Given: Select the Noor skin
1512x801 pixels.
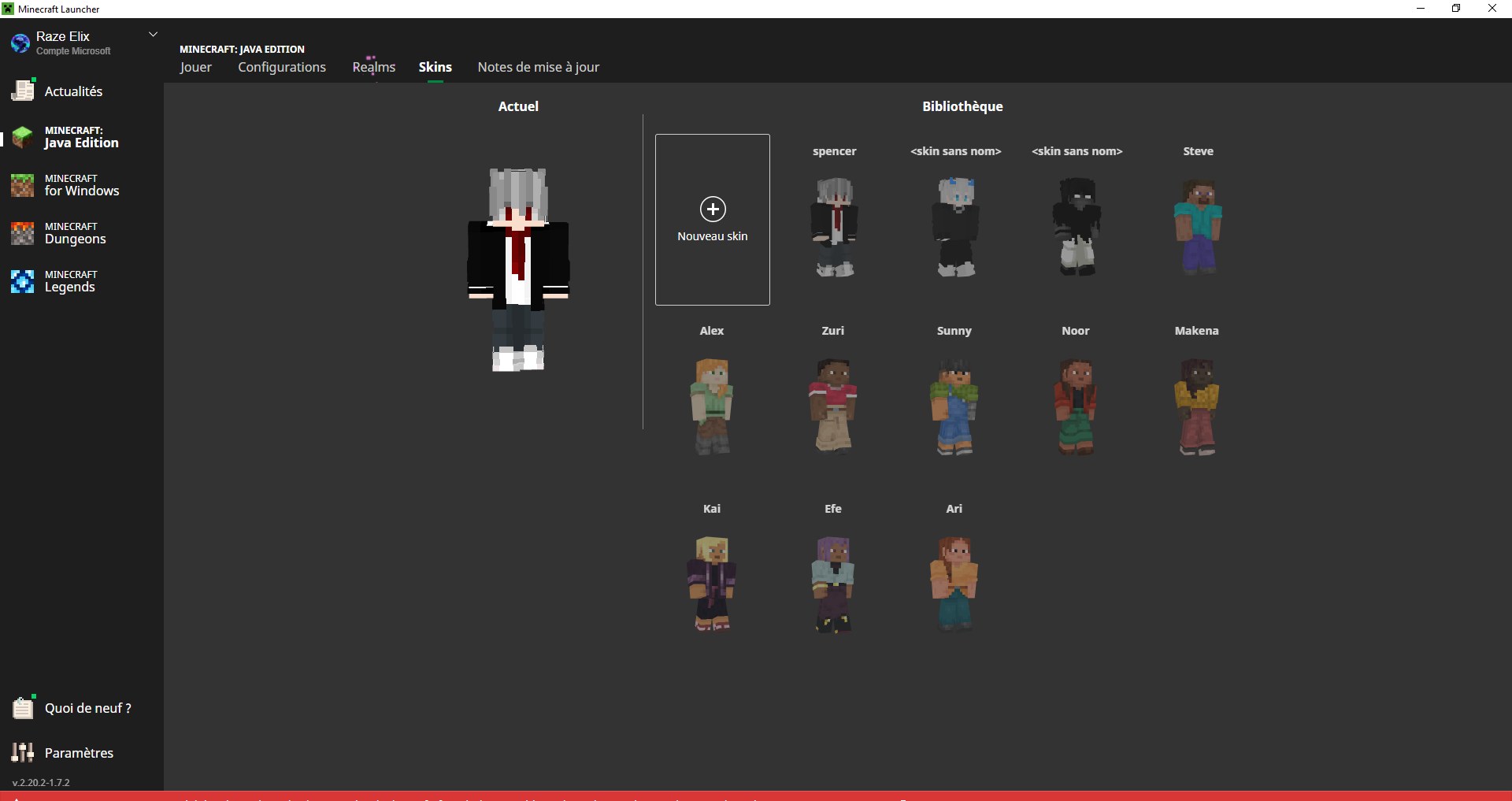Looking at the screenshot, I should 1076,406.
